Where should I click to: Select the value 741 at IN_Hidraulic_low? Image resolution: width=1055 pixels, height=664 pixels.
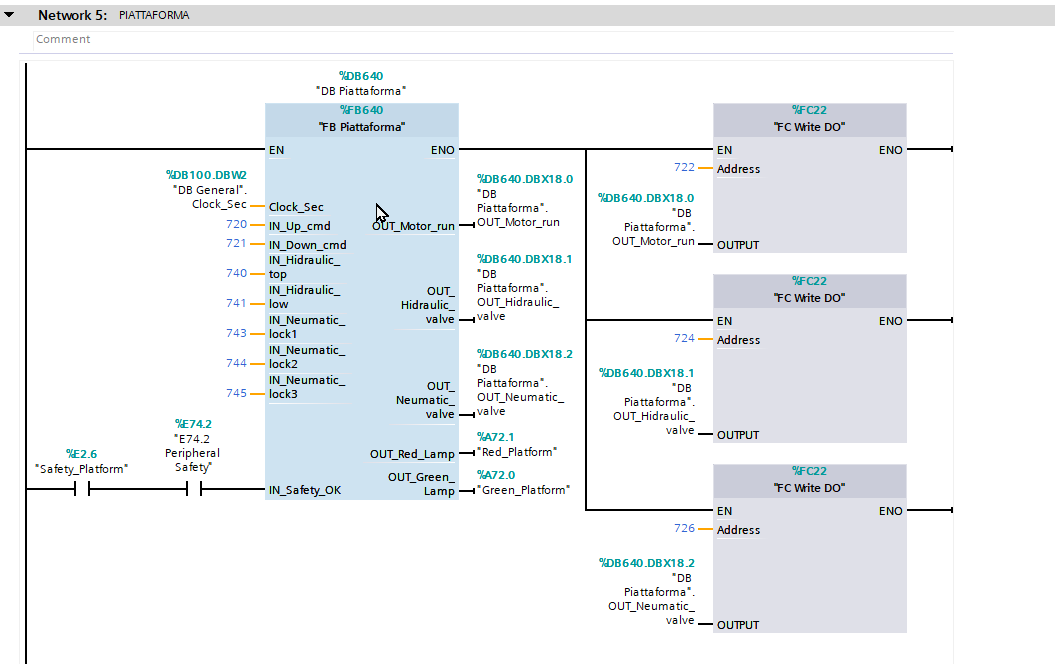237,303
